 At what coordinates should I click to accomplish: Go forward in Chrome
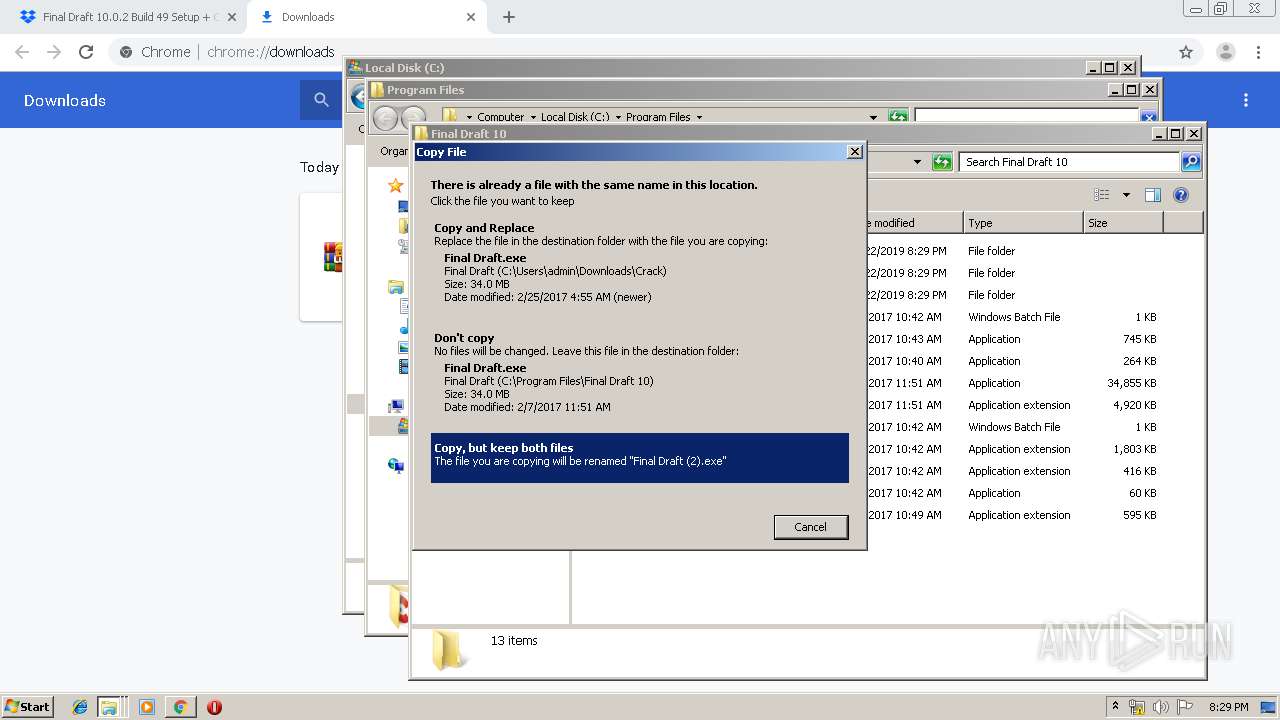54,52
